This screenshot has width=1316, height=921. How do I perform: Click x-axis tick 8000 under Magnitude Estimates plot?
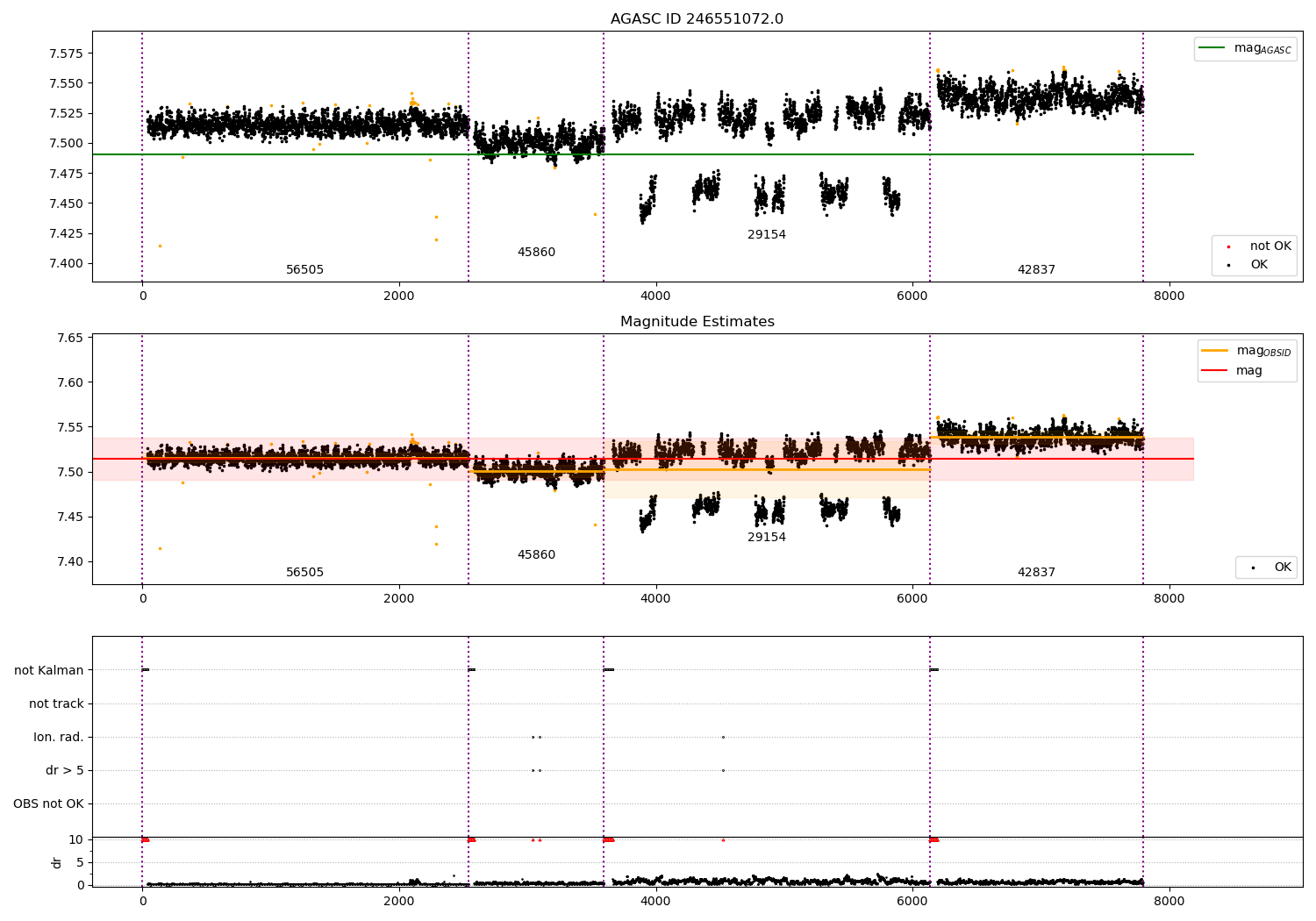pos(1169,599)
